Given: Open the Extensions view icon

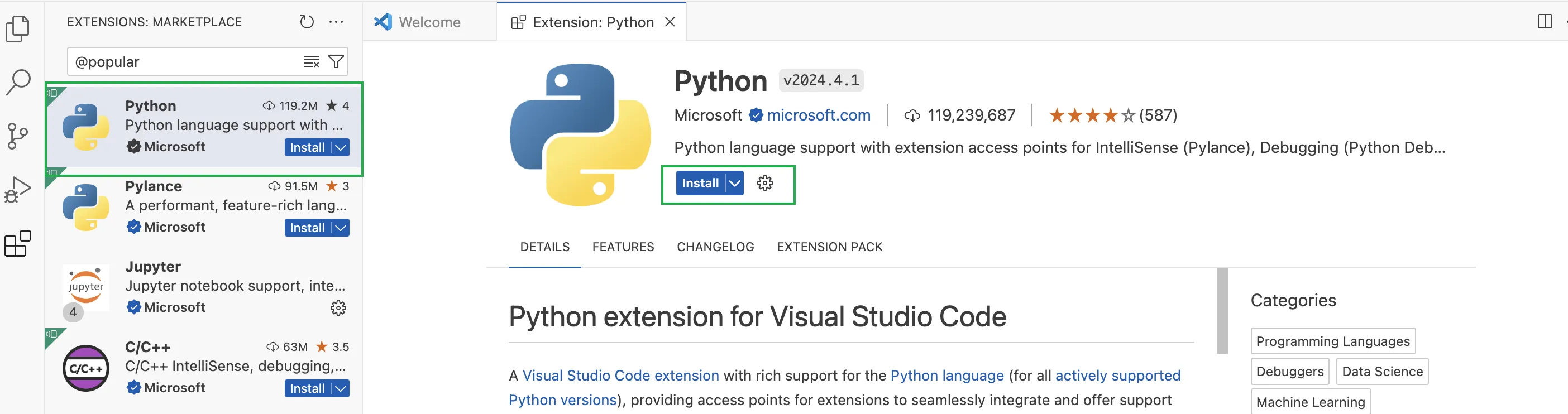Looking at the screenshot, I should click(18, 243).
